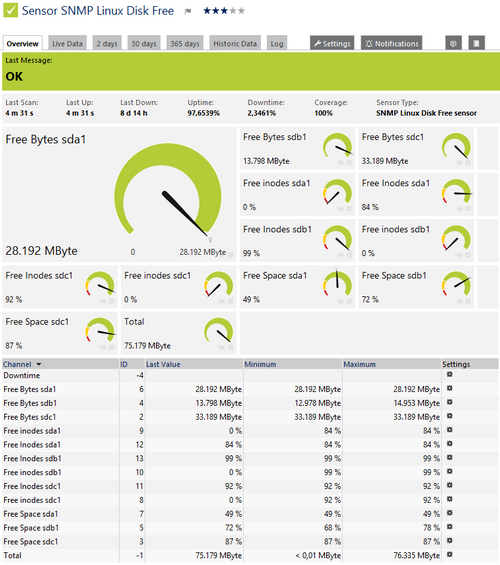Image resolution: width=500 pixels, height=565 pixels.
Task: Click the comment bubble icon button
Action: pos(454,44)
